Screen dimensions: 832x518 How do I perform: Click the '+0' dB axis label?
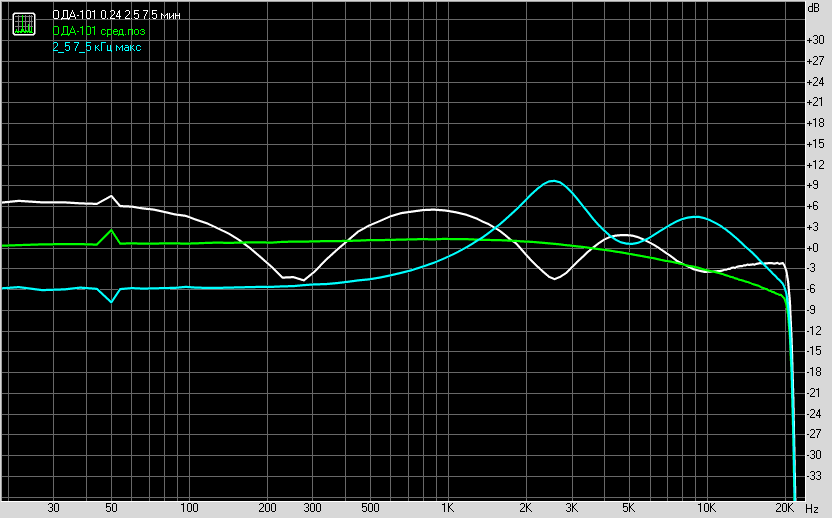point(813,248)
